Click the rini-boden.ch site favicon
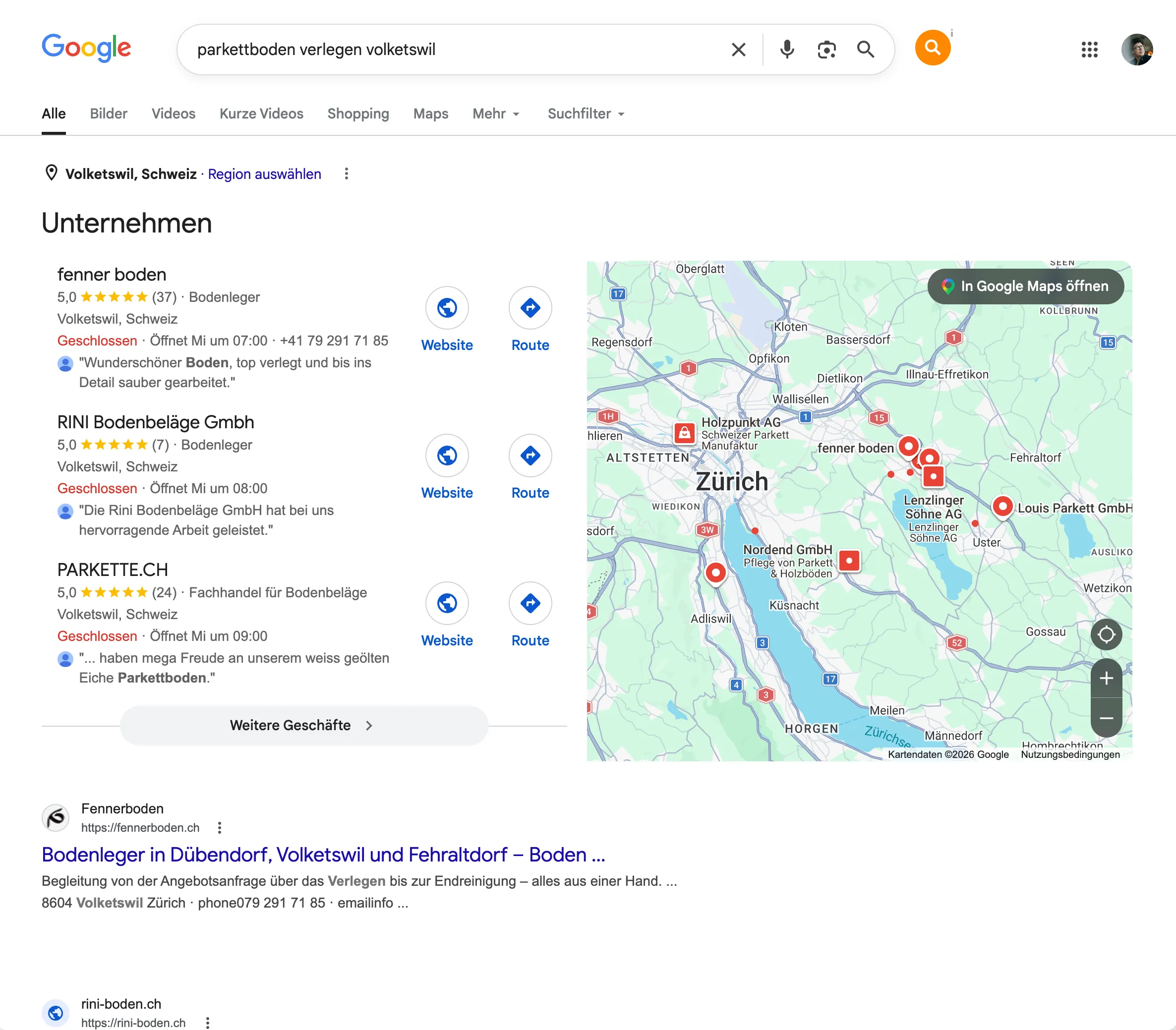Viewport: 1176px width, 1030px height. tap(56, 1013)
